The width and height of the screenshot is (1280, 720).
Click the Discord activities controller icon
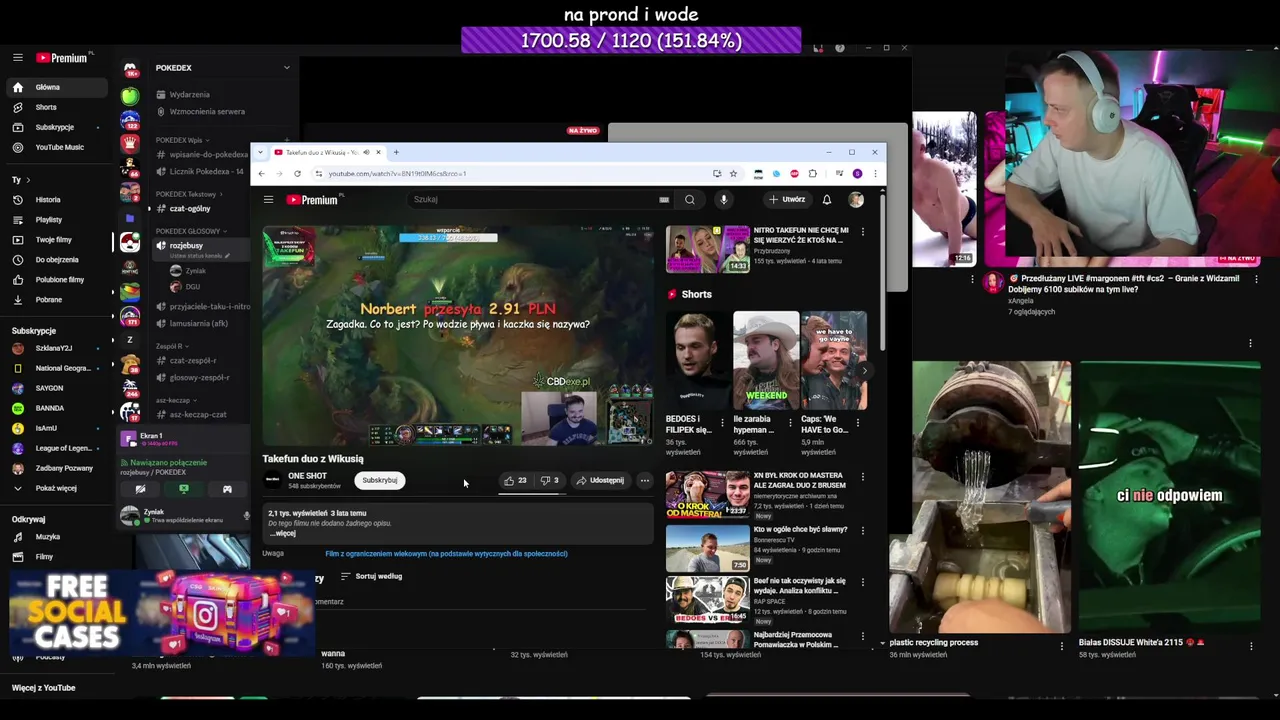coord(227,489)
